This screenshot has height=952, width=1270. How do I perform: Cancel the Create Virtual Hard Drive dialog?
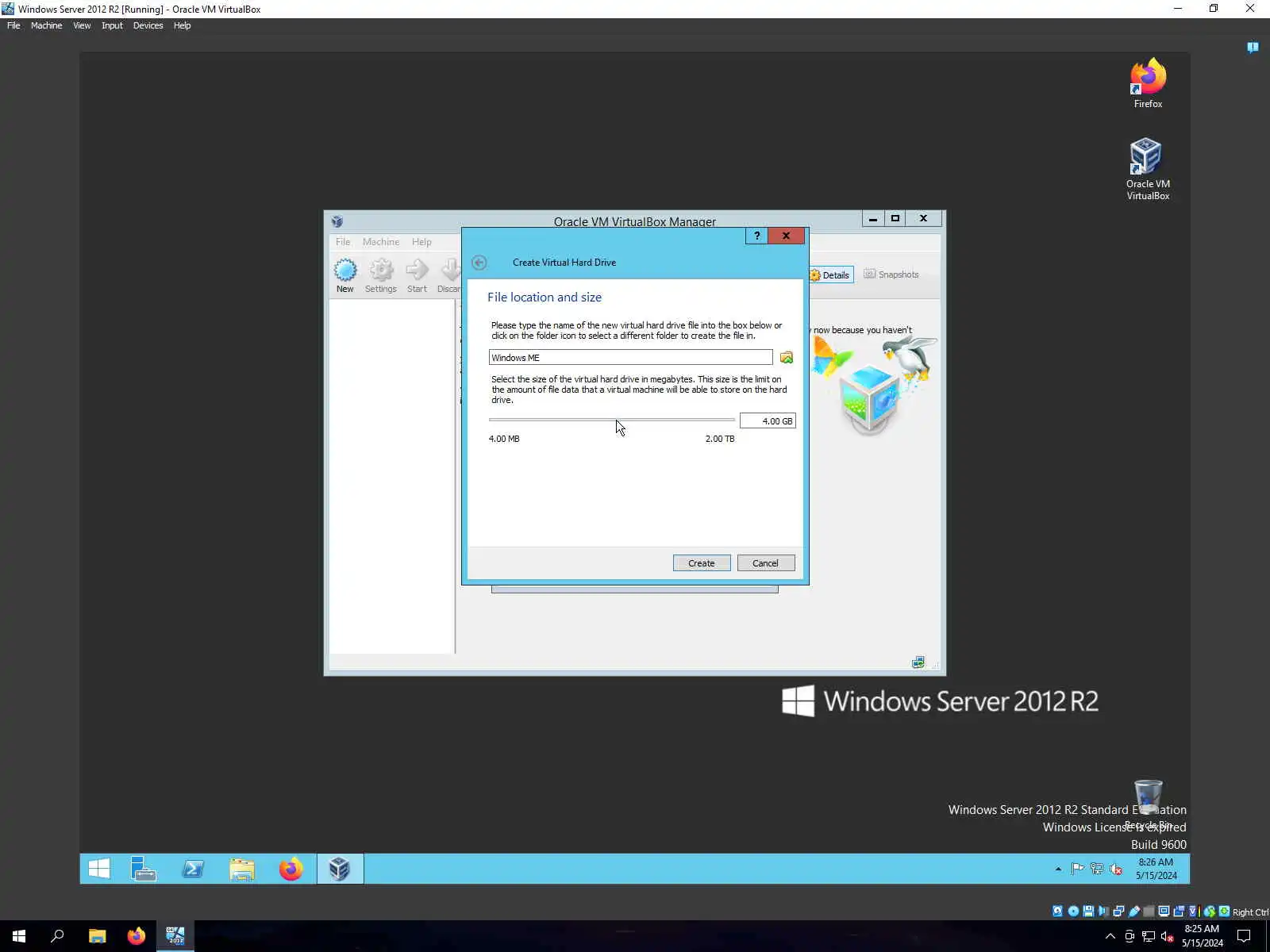[766, 563]
